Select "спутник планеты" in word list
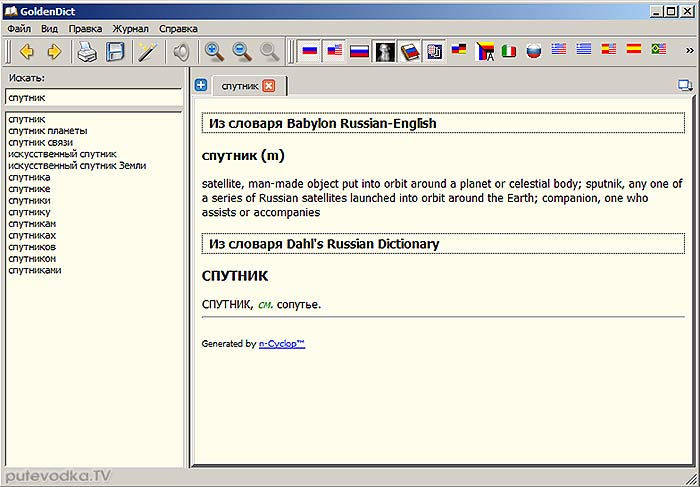This screenshot has width=700, height=487. [48, 131]
